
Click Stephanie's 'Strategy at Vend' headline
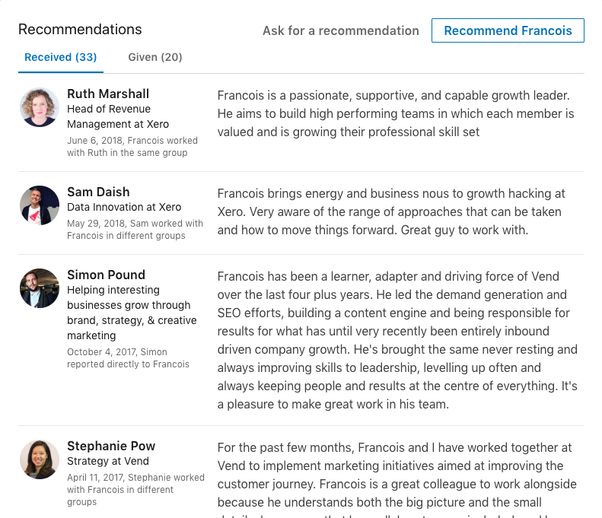[x=108, y=462]
